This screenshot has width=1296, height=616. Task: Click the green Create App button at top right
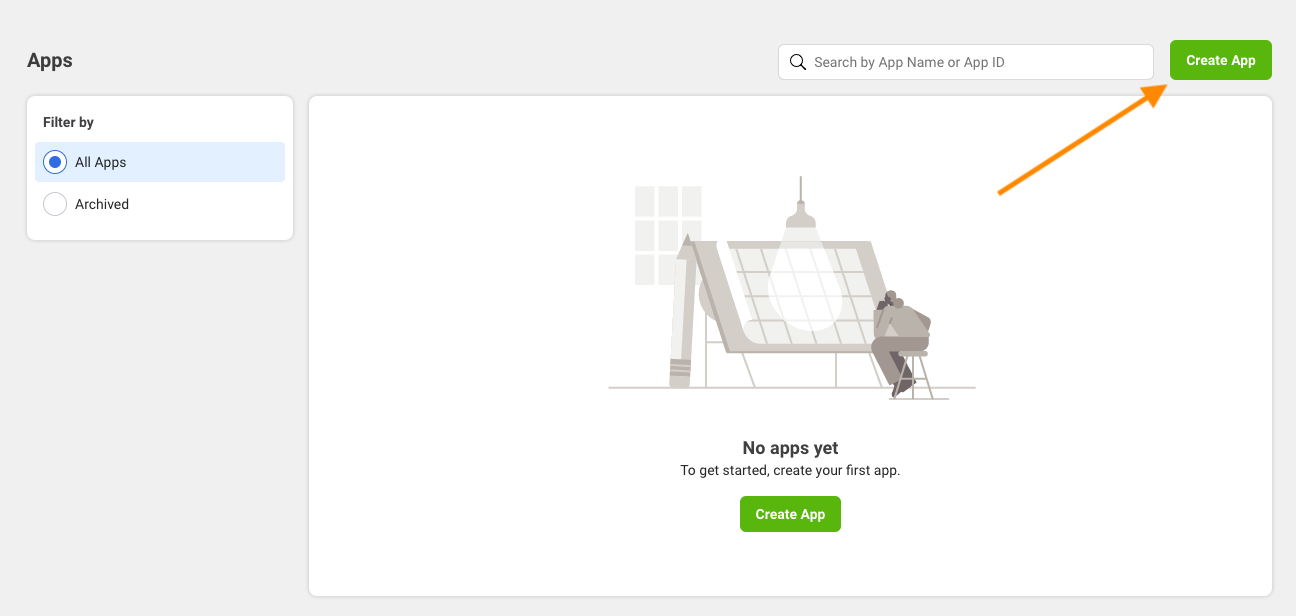coord(1221,60)
